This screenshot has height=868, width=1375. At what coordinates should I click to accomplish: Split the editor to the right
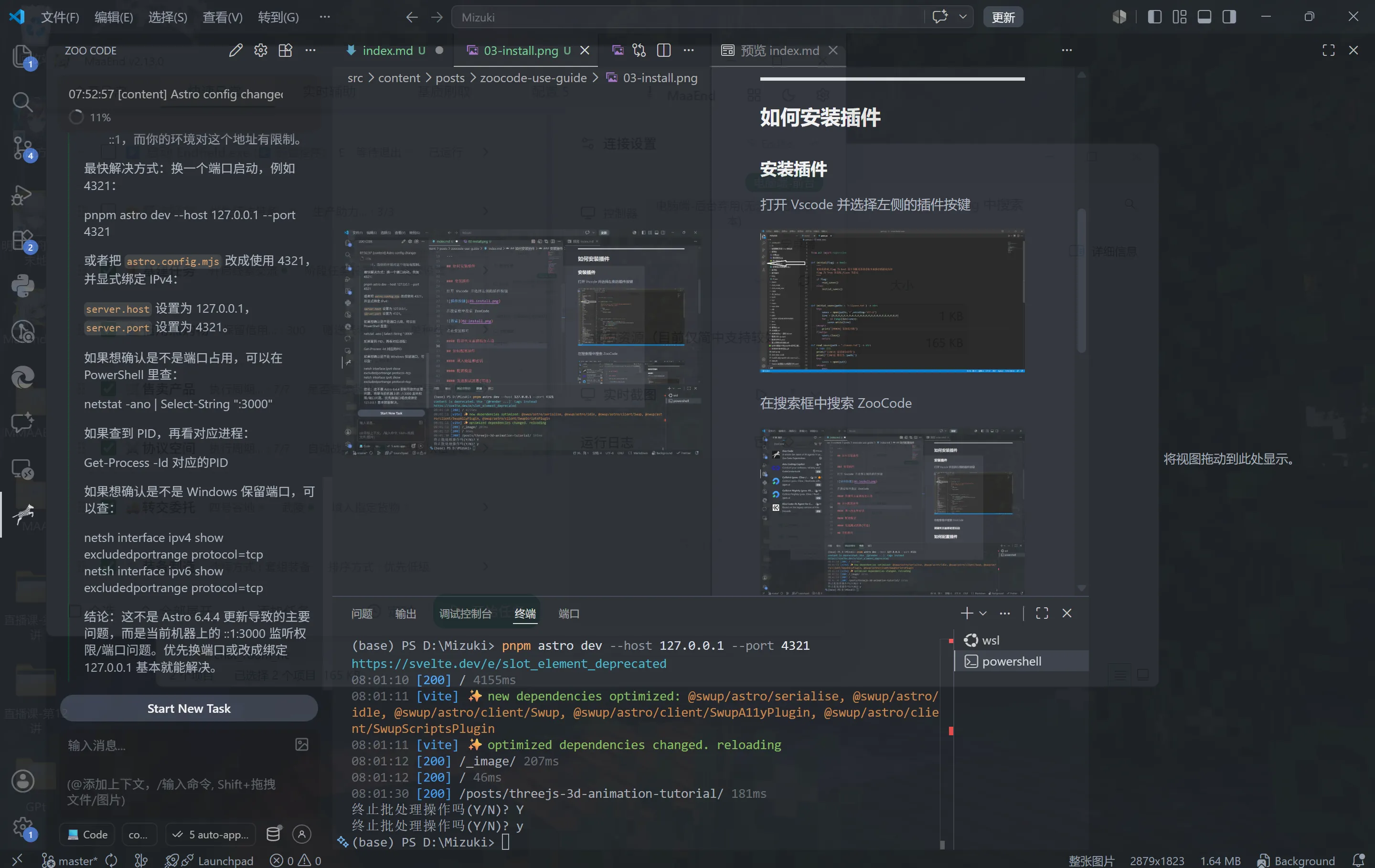(x=663, y=50)
